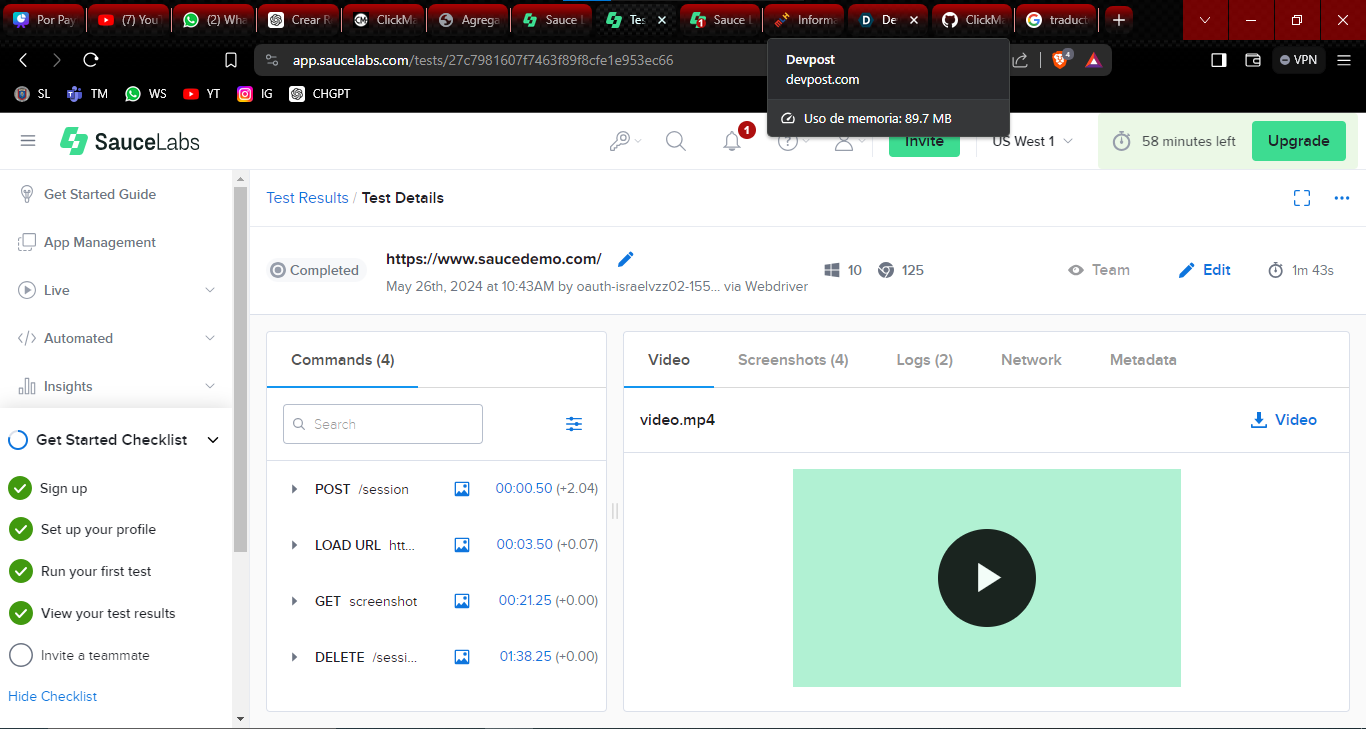
Task: Expand the LOAD URL command row
Action: click(294, 545)
